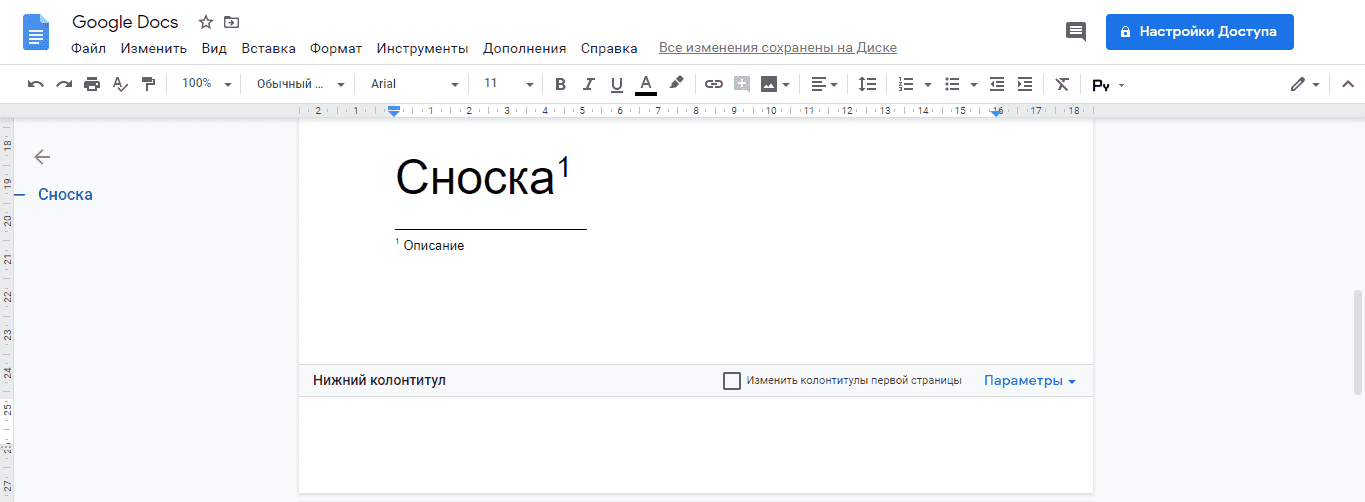Click the Print icon in toolbar
This screenshot has width=1365, height=502.
click(92, 84)
